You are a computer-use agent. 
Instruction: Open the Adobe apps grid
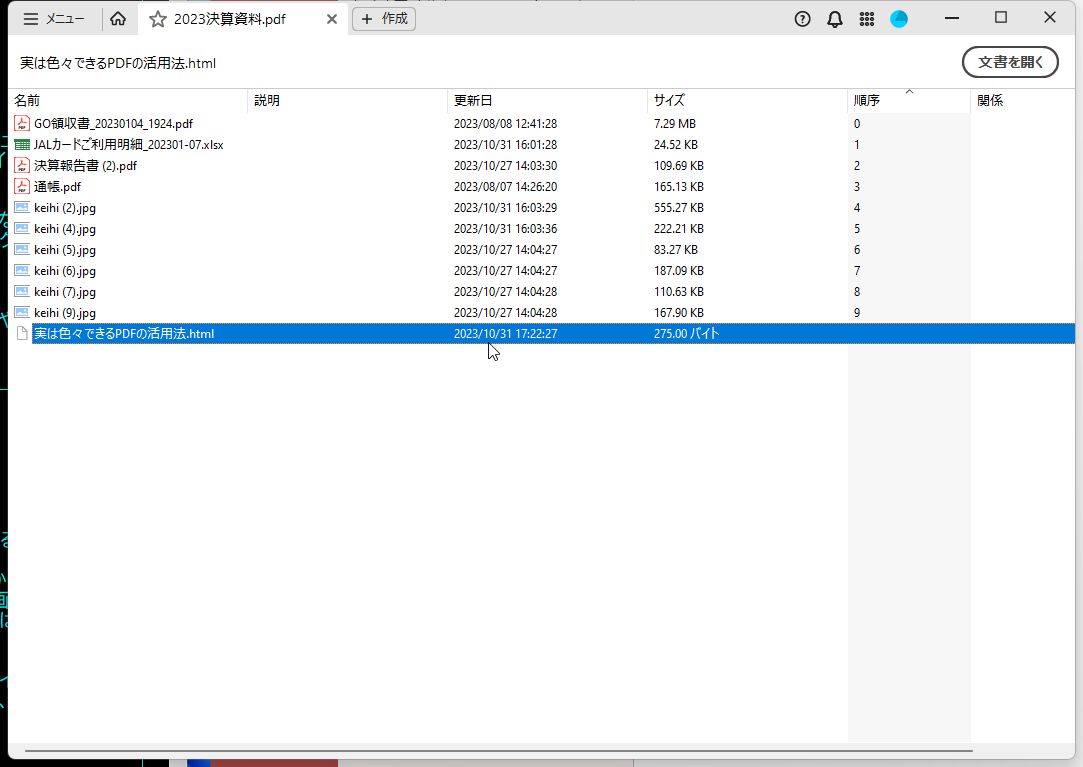(867, 18)
